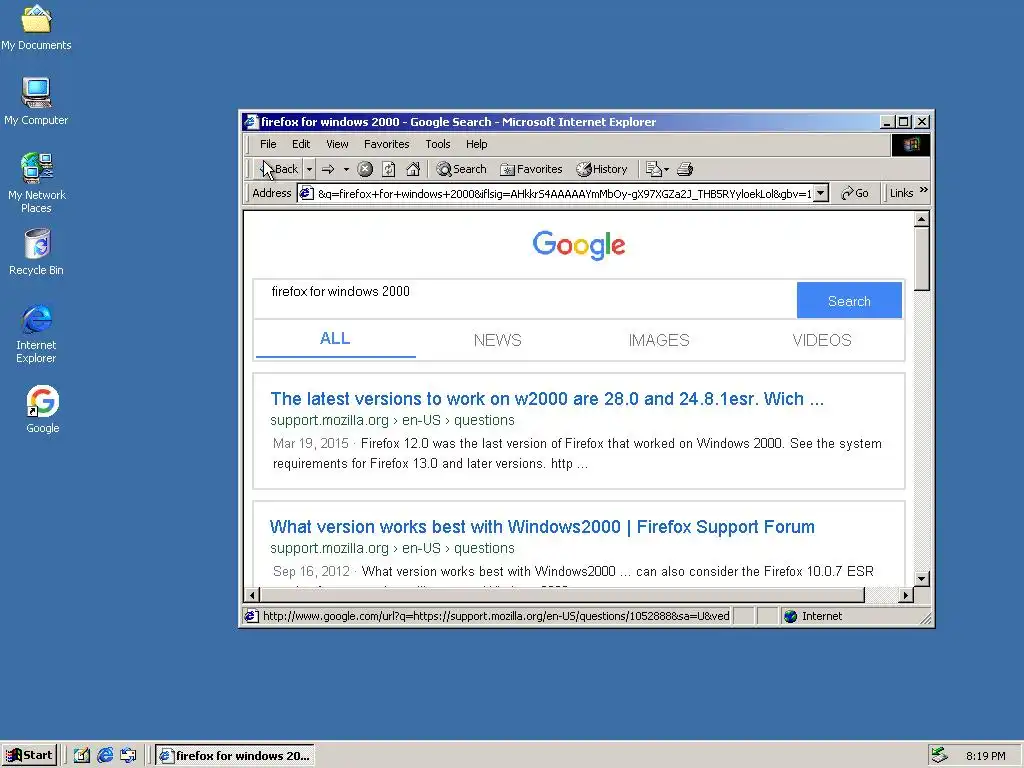Click the Google logo on the page
This screenshot has width=1024, height=768.
click(x=579, y=245)
